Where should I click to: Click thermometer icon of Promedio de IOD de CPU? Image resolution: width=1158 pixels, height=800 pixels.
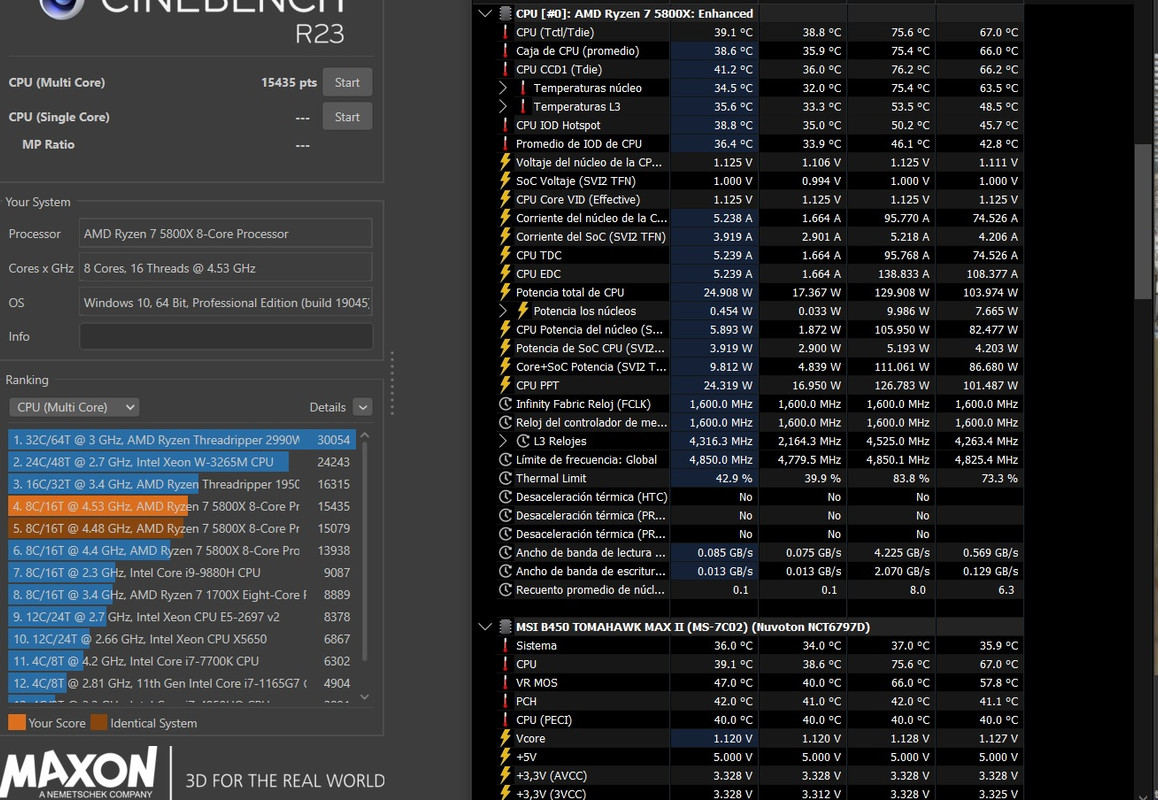(505, 143)
